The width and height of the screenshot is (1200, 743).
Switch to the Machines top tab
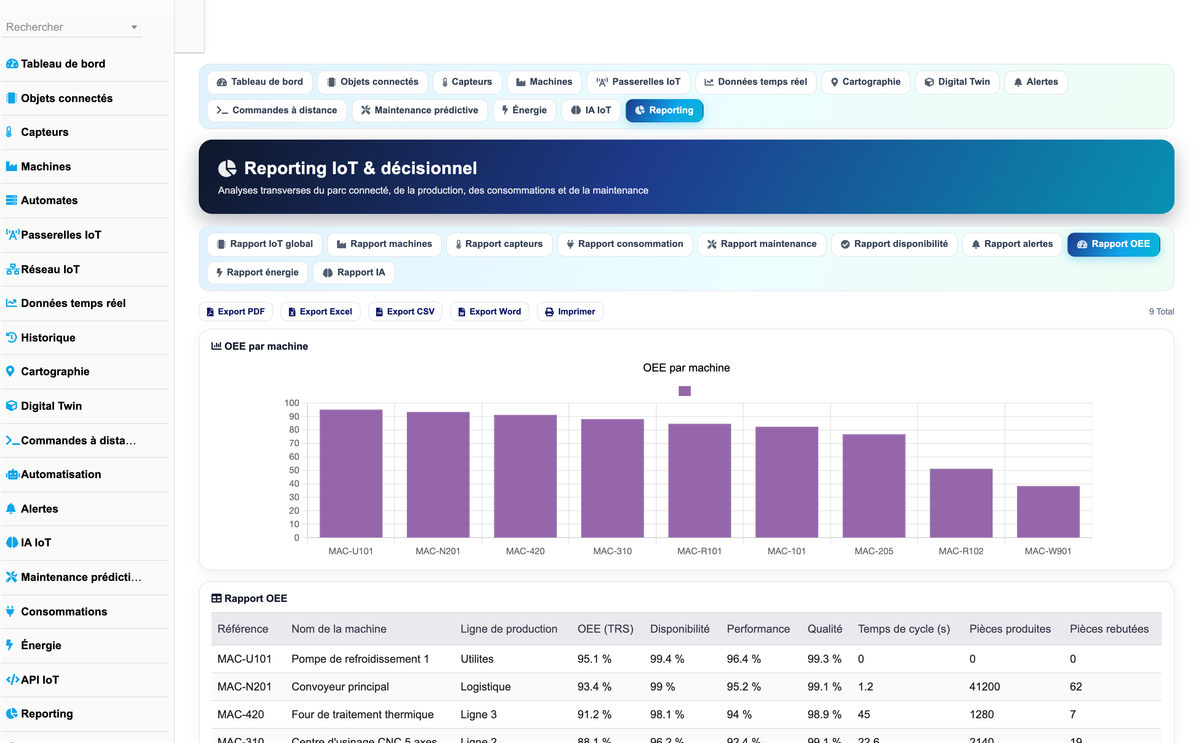pyautogui.click(x=544, y=82)
